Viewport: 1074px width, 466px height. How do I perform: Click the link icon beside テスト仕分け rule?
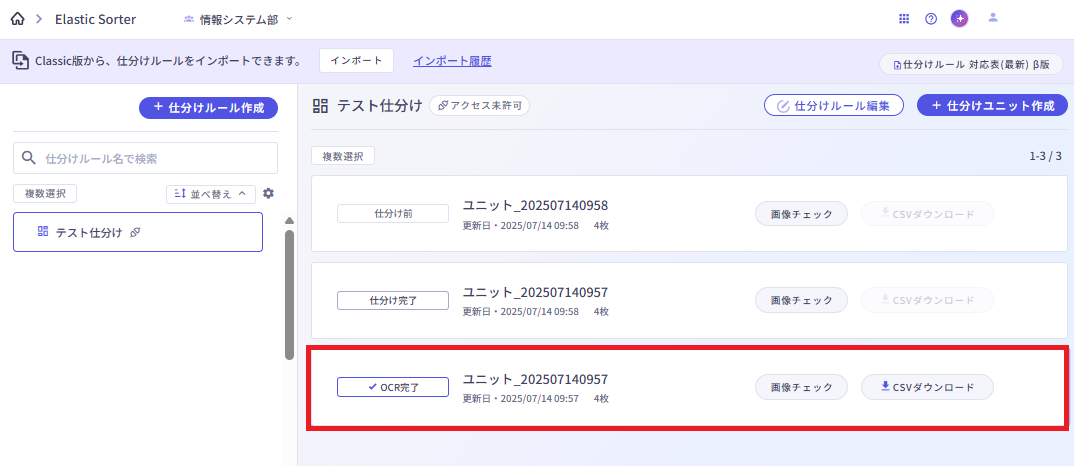(x=135, y=232)
